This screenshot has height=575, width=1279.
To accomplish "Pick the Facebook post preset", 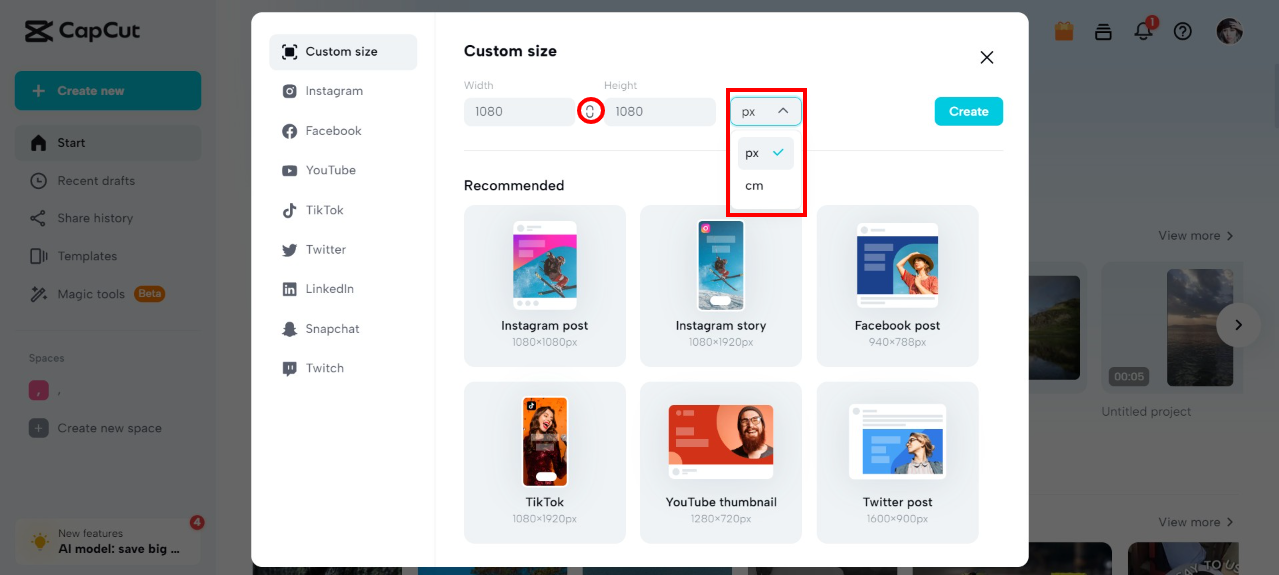I will point(898,286).
